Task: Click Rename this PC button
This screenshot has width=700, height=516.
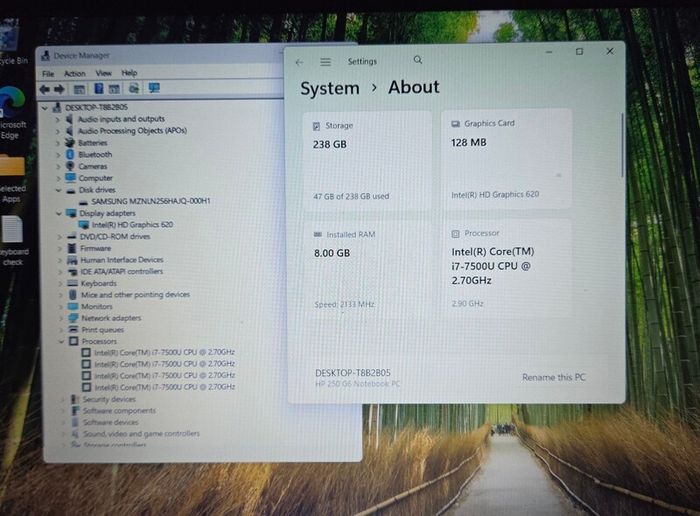Action: [554, 378]
